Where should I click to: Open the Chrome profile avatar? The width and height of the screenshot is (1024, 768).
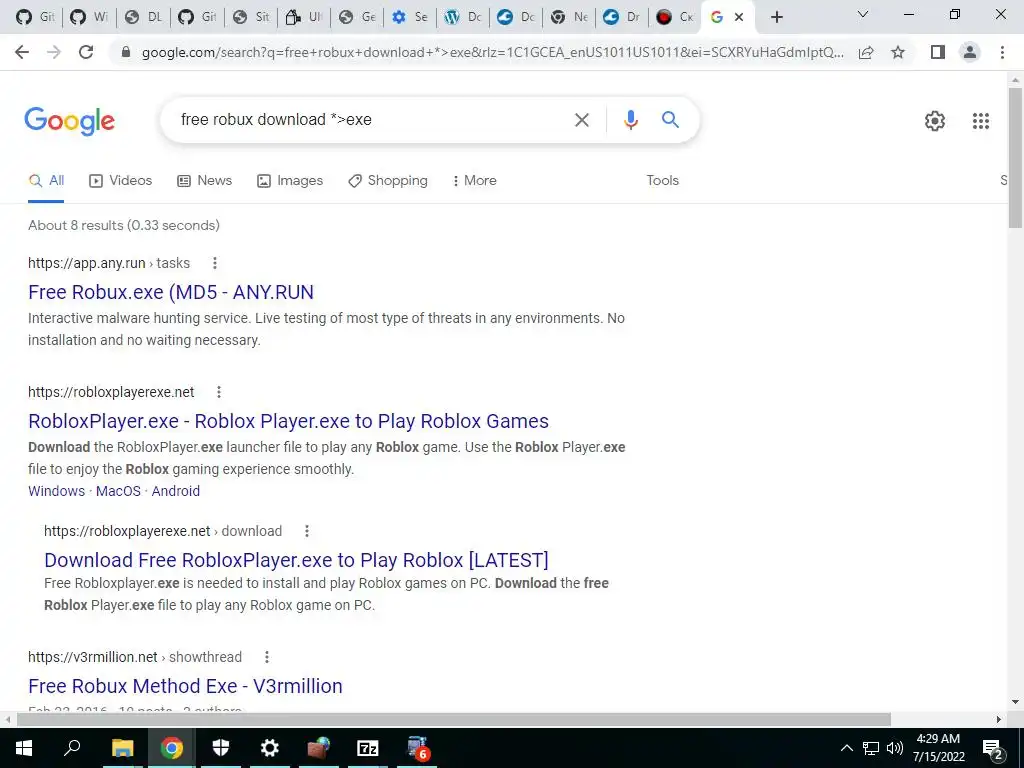970,52
